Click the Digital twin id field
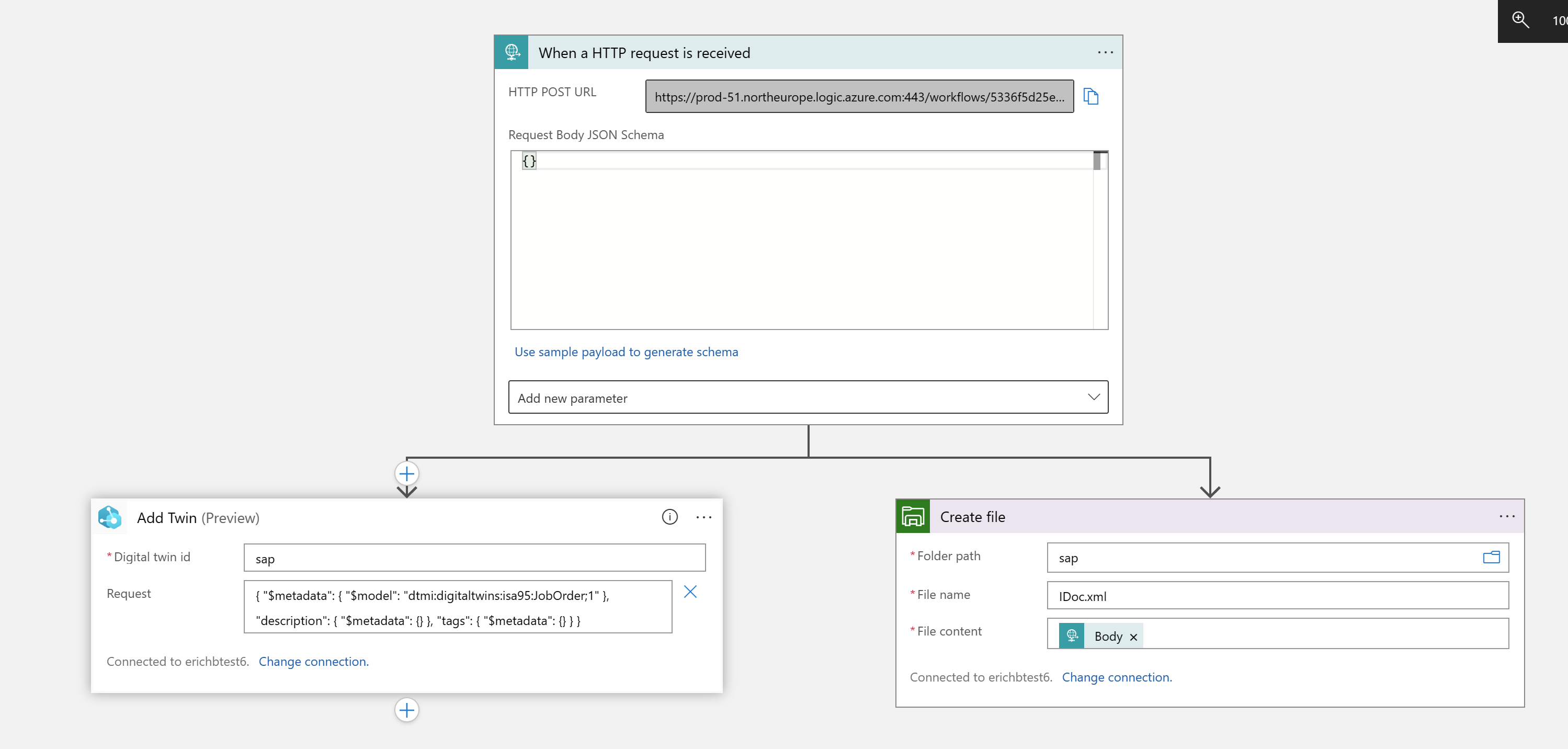This screenshot has height=749, width=1568. click(x=474, y=559)
